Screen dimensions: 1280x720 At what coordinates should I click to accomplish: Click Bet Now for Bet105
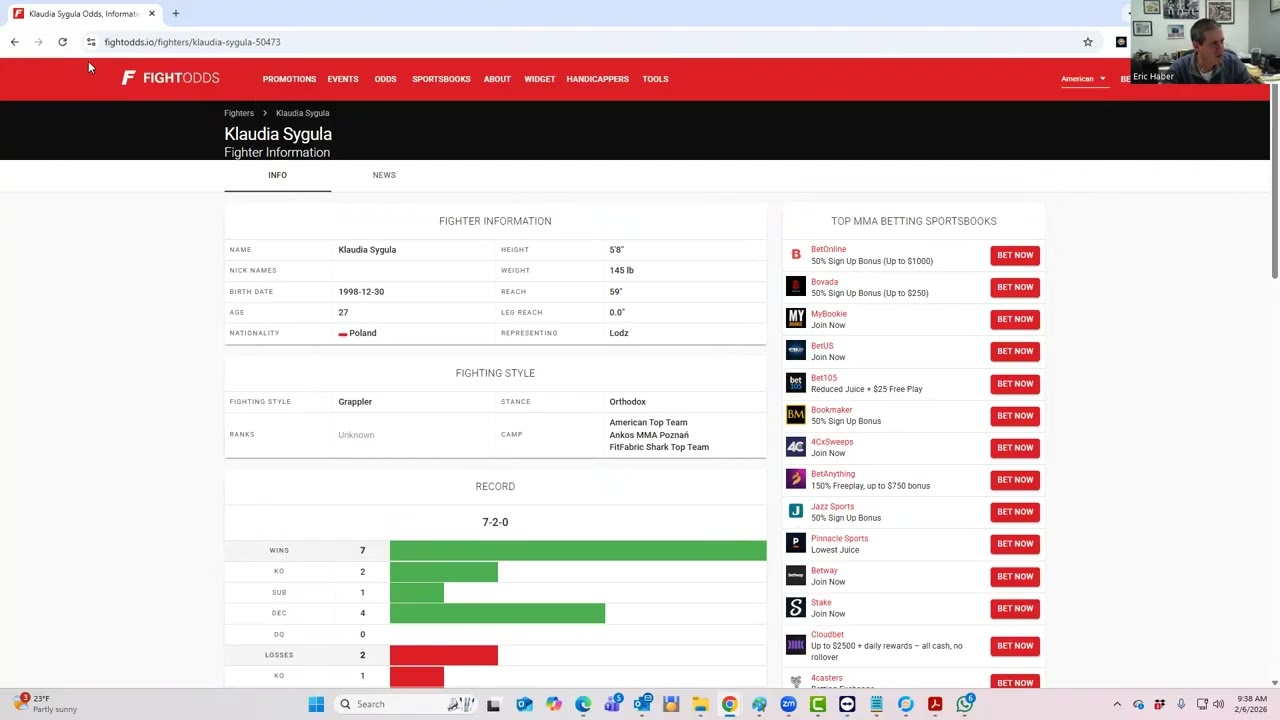click(x=1015, y=383)
